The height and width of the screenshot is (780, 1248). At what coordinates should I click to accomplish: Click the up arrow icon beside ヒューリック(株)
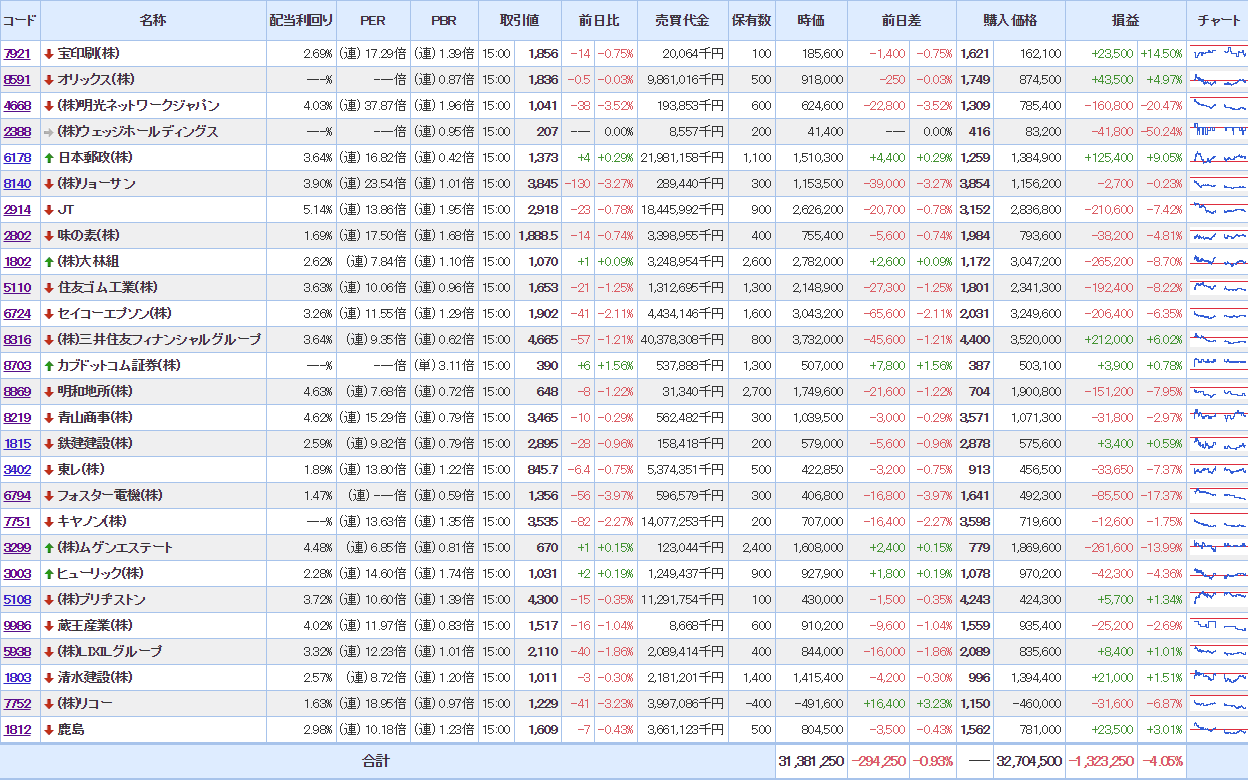point(49,574)
